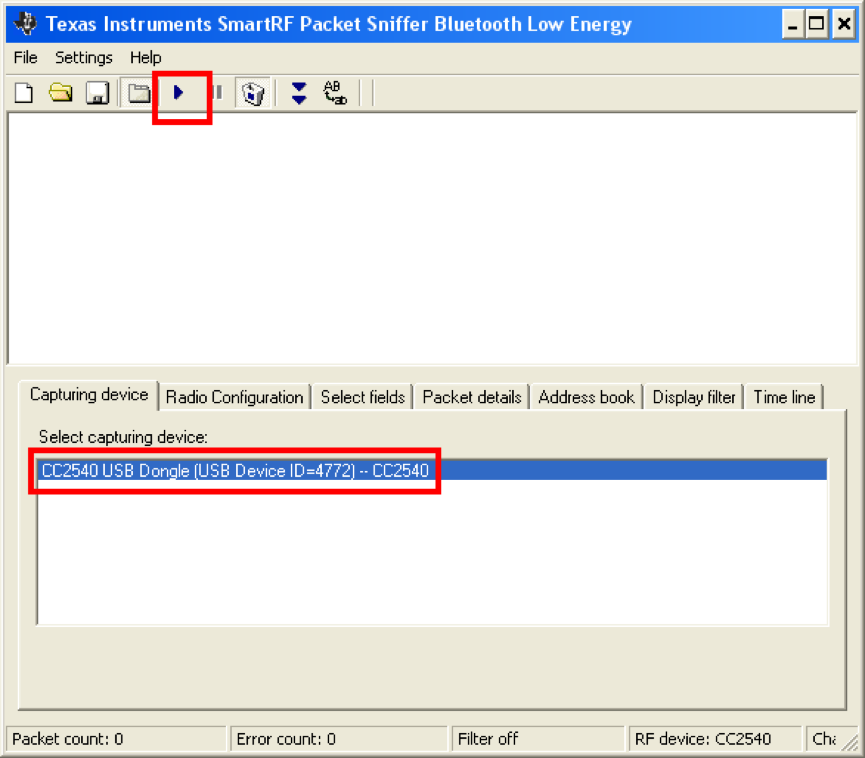Open the Settings menu

(84, 57)
